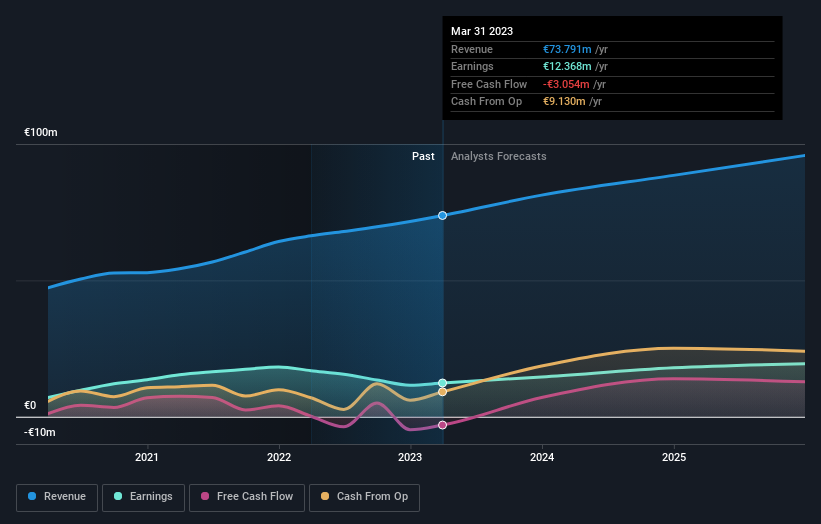Click the Mar 31 2023 tooltip date
The image size is (821, 524).
(x=482, y=31)
